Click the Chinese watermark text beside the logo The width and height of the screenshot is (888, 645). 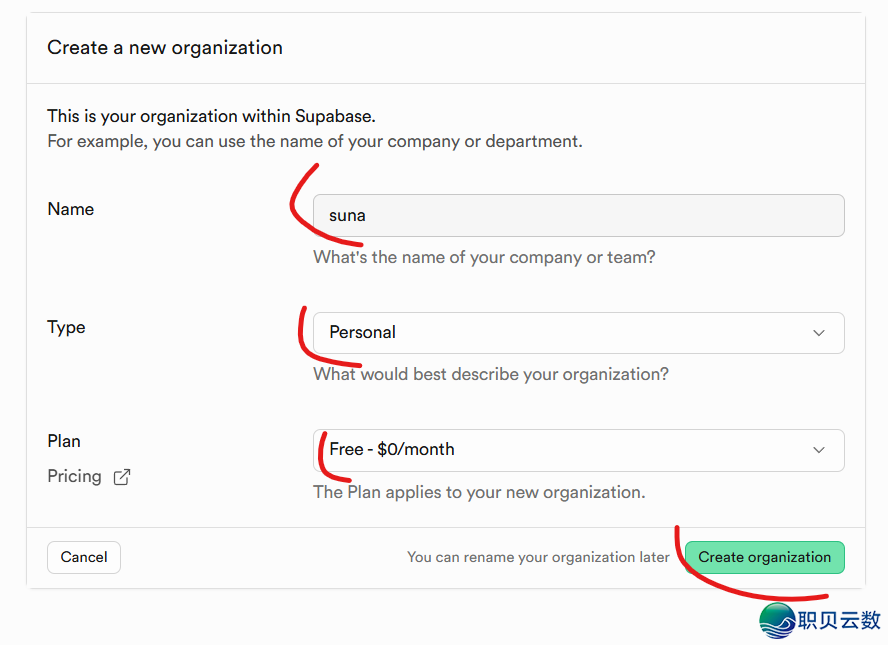pos(839,621)
